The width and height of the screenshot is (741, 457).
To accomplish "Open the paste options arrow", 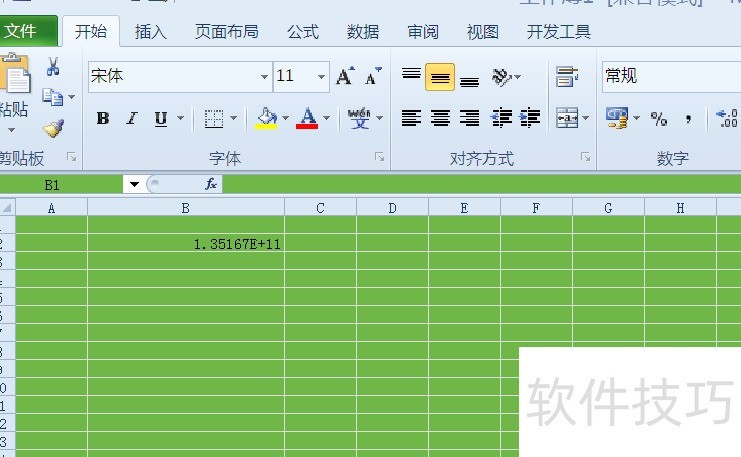I will click(x=11, y=130).
